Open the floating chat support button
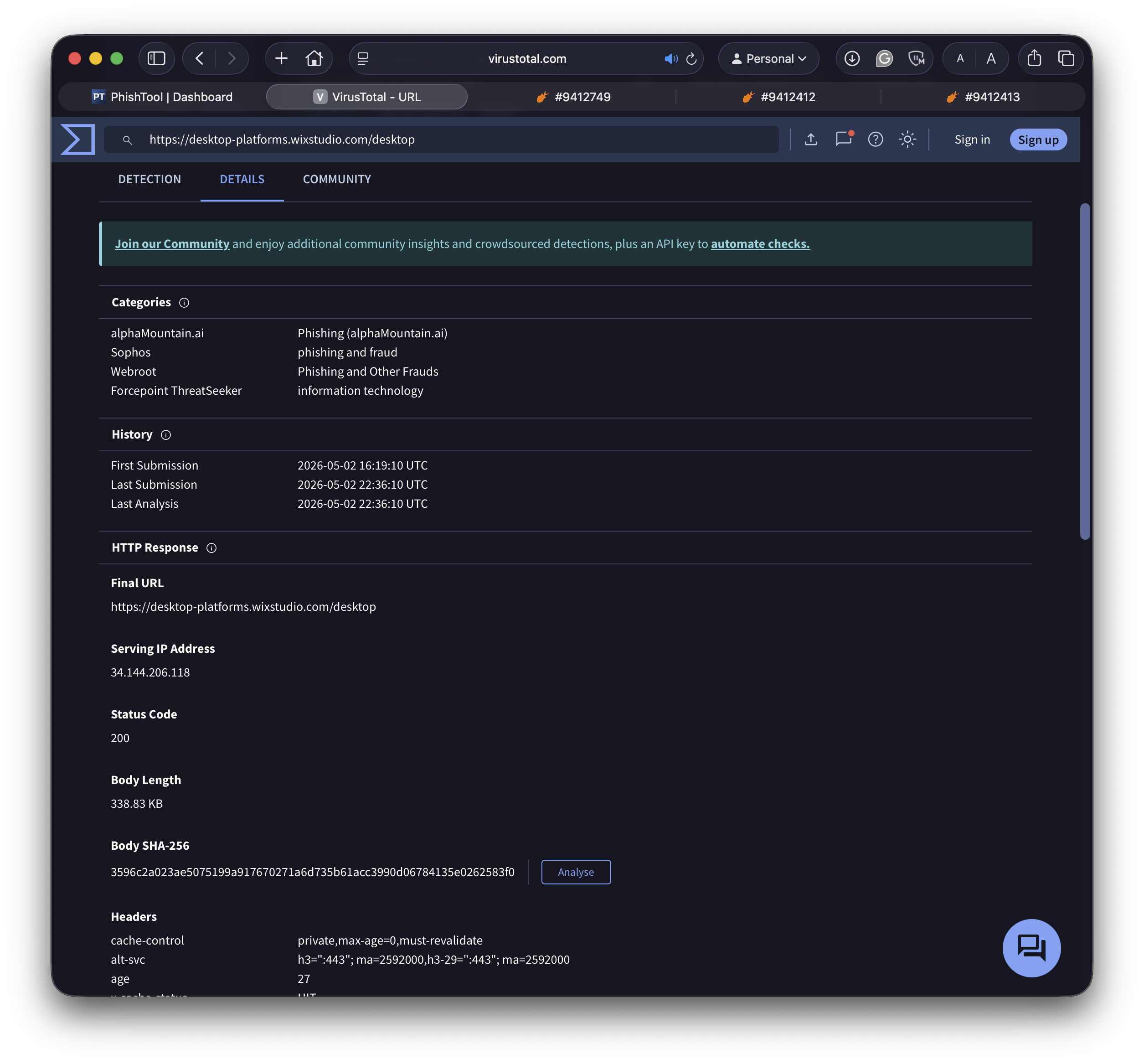This screenshot has width=1144, height=1064. pyautogui.click(x=1031, y=948)
